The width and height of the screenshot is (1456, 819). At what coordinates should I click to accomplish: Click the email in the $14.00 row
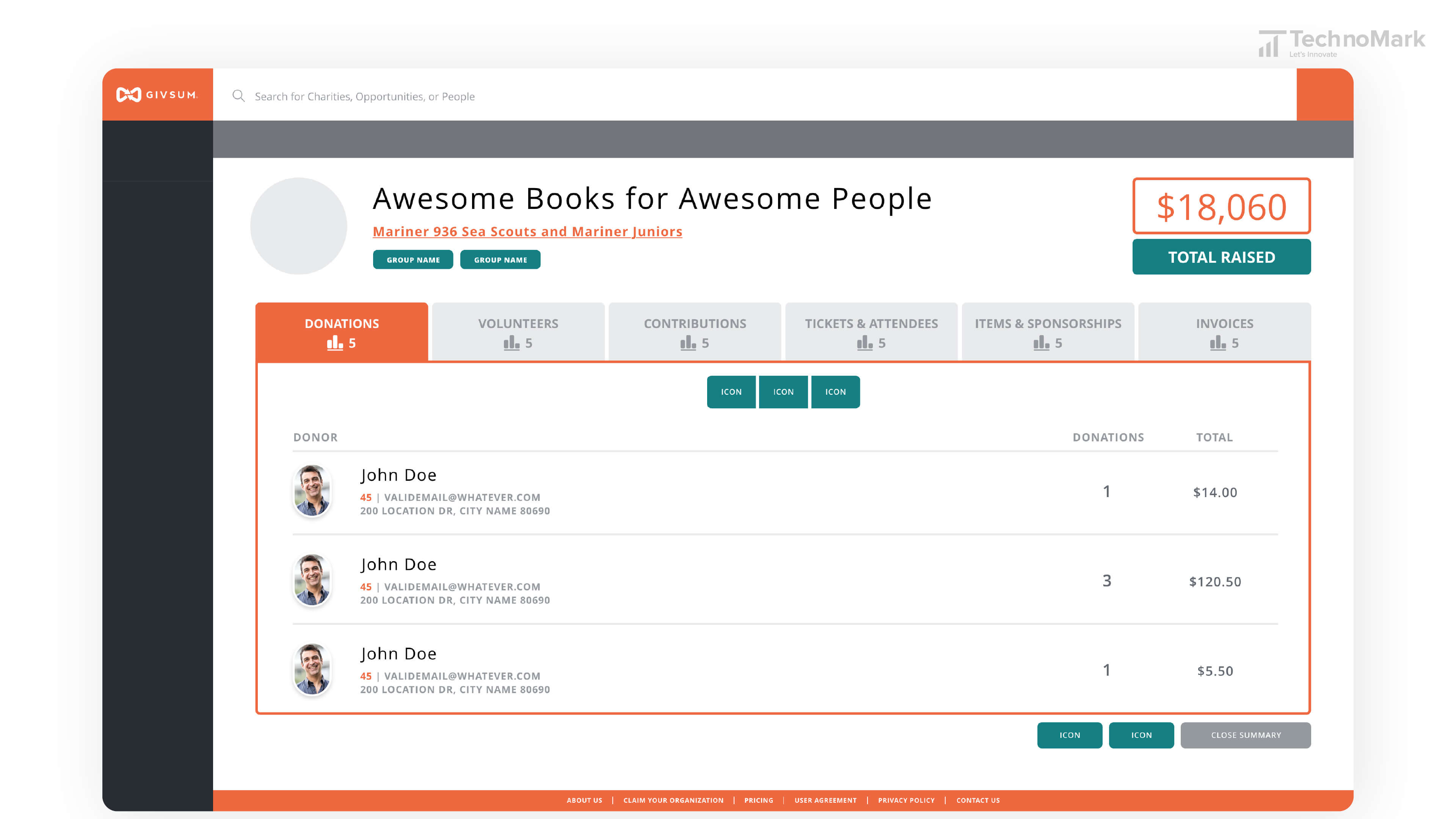tap(462, 497)
